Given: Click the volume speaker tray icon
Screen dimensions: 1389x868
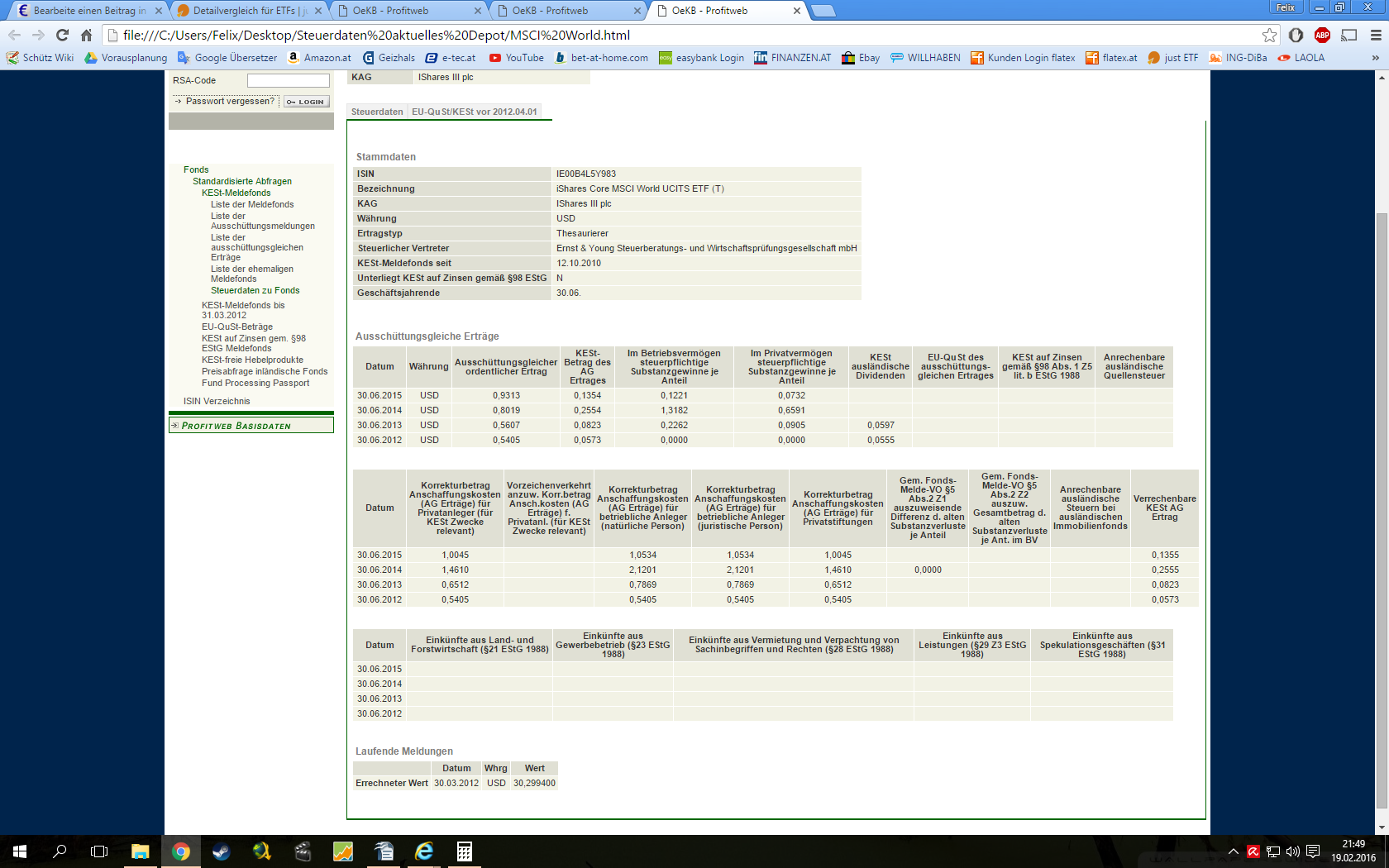Looking at the screenshot, I should tap(1292, 851).
